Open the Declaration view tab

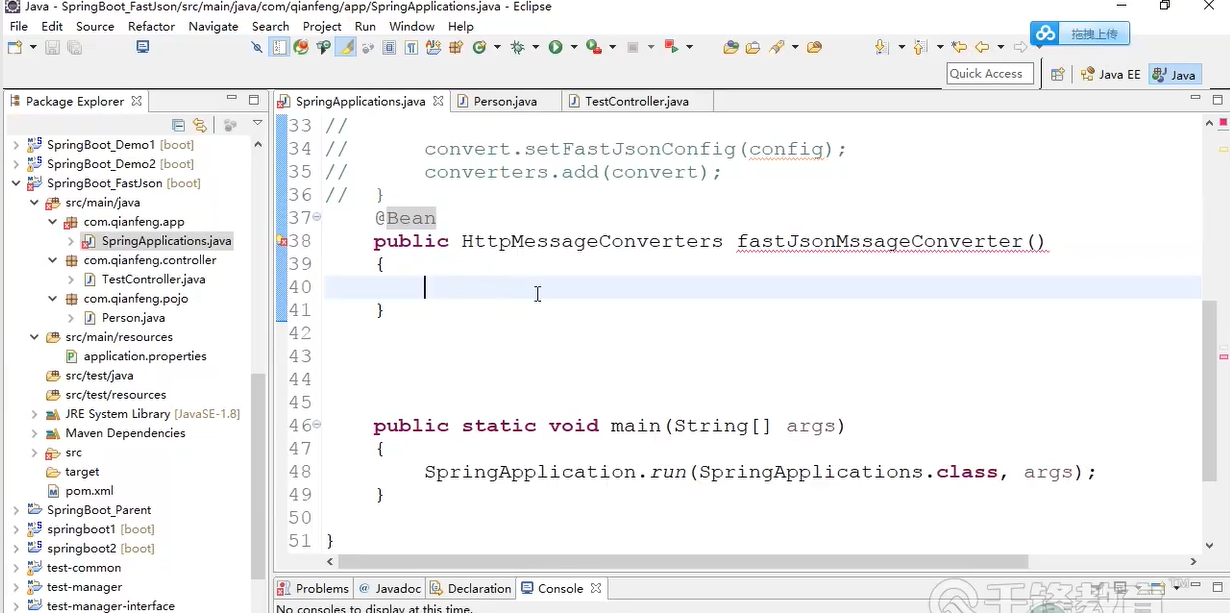pos(470,588)
